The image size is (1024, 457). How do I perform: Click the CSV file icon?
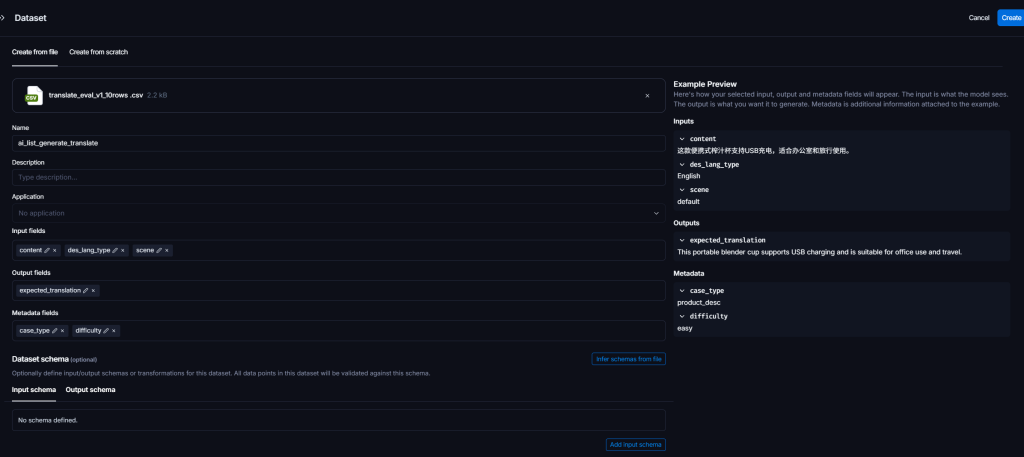[33, 96]
